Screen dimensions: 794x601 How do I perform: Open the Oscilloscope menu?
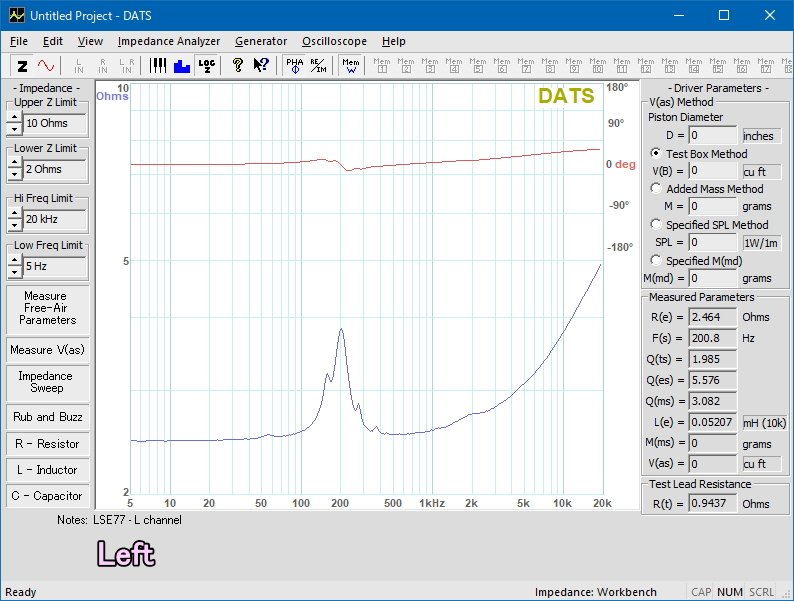[334, 42]
